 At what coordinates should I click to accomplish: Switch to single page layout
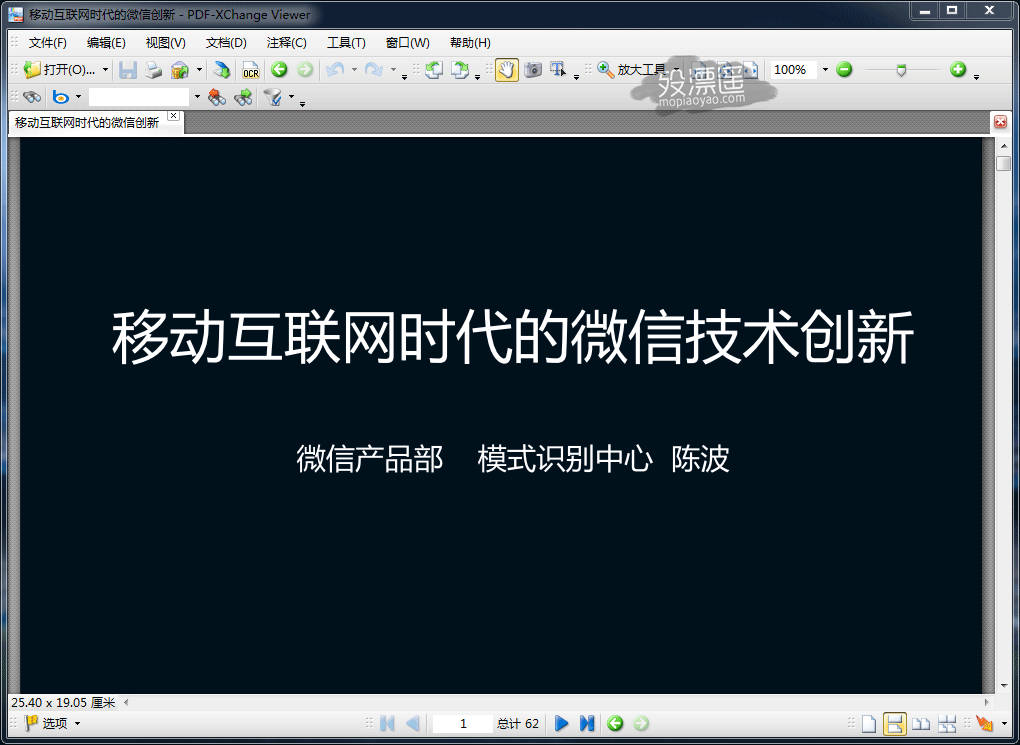(x=869, y=724)
